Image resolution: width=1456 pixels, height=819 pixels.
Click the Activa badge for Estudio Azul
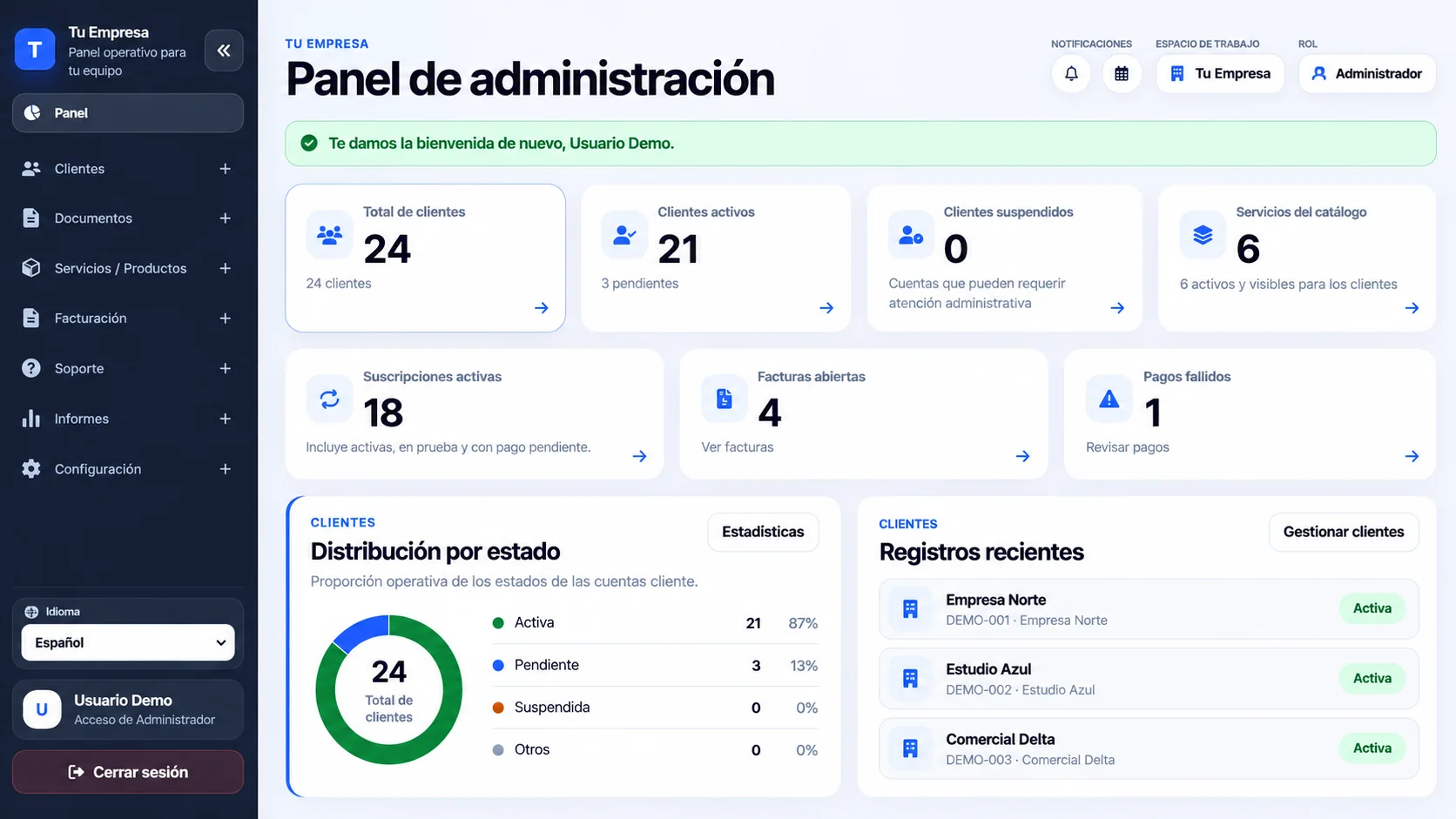1372,679
